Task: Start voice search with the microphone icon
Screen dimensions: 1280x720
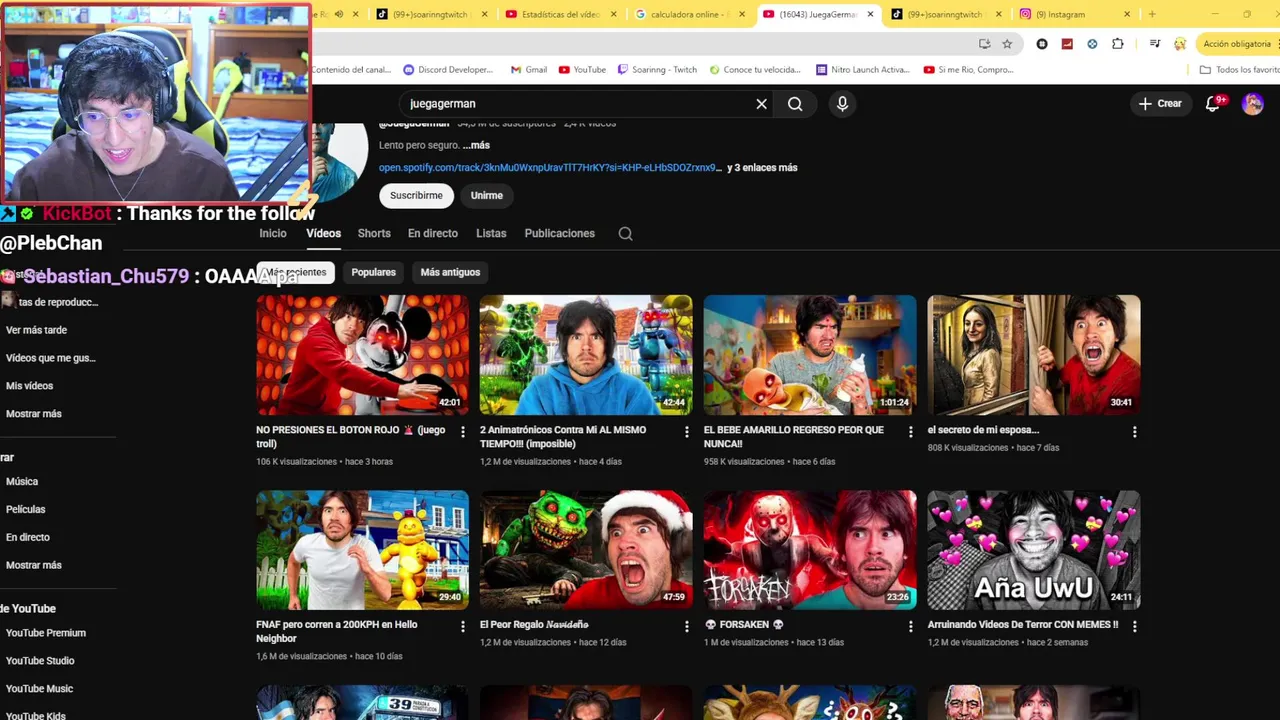Action: tap(842, 103)
